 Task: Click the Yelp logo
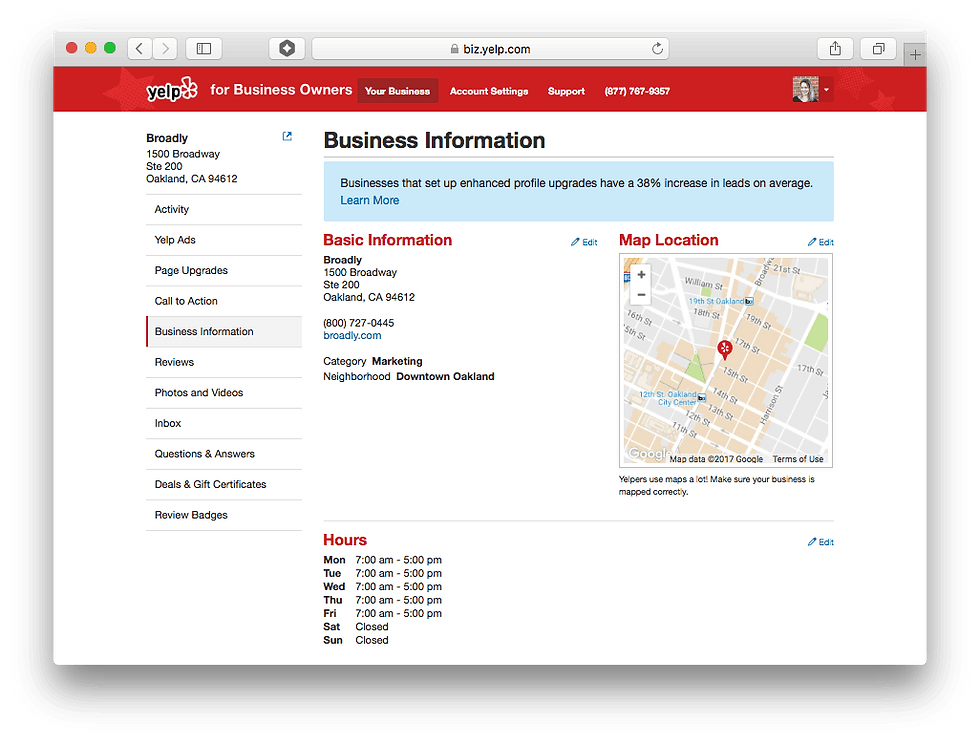pyautogui.click(x=172, y=90)
